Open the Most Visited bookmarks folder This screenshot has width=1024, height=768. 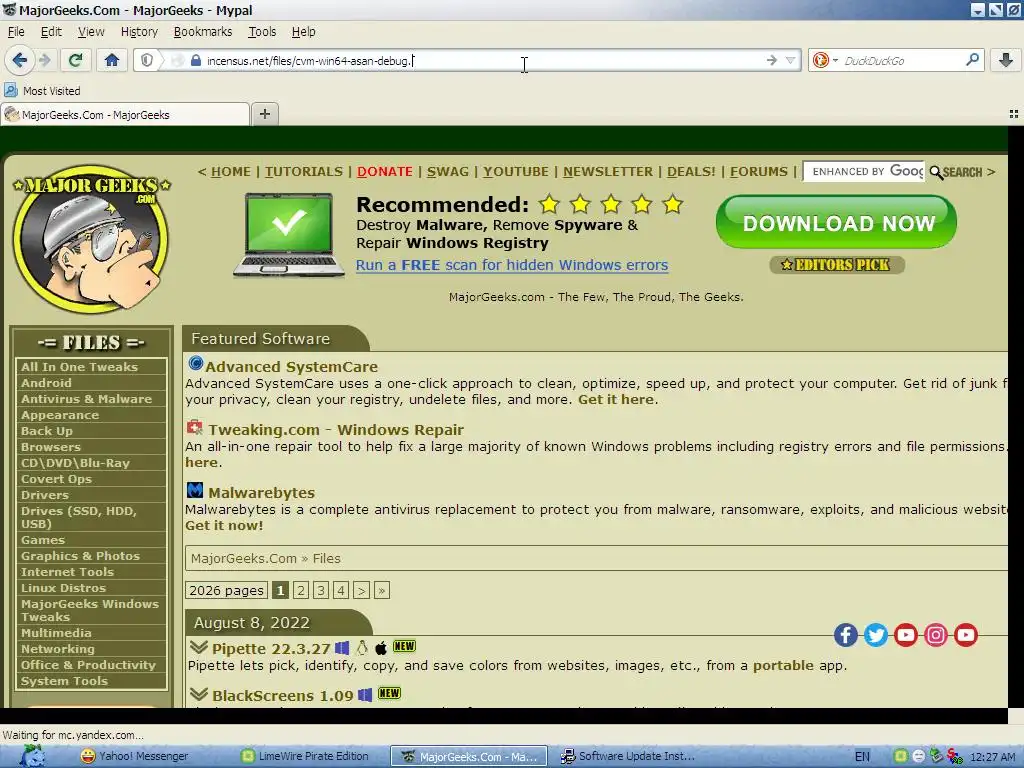tap(42, 91)
